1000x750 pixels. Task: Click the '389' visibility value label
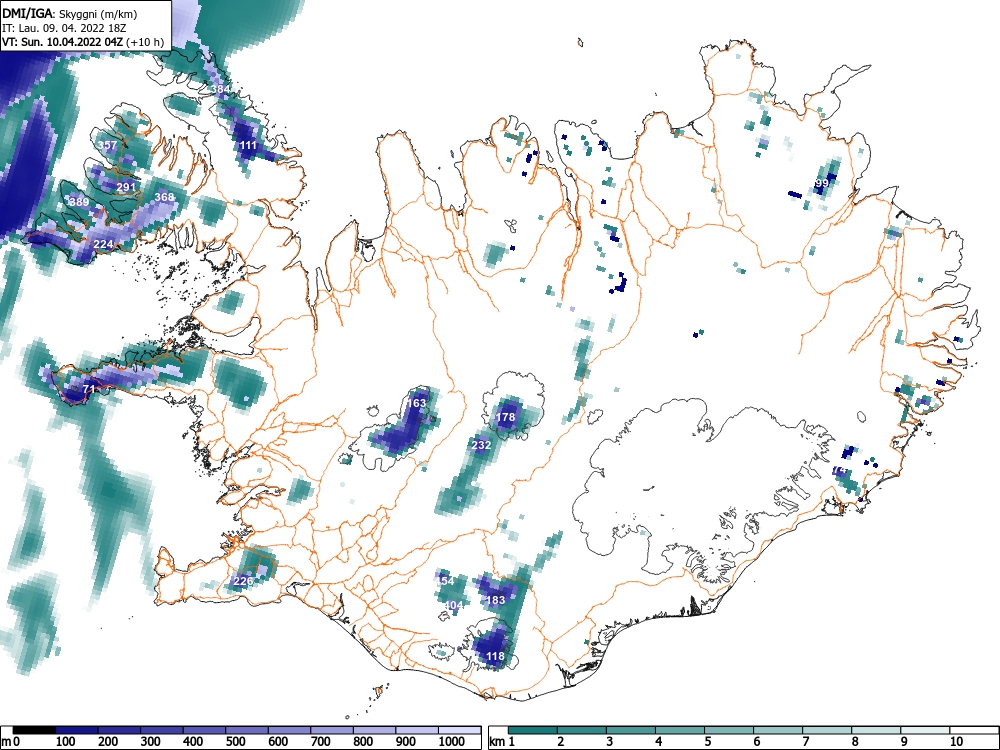click(x=79, y=202)
